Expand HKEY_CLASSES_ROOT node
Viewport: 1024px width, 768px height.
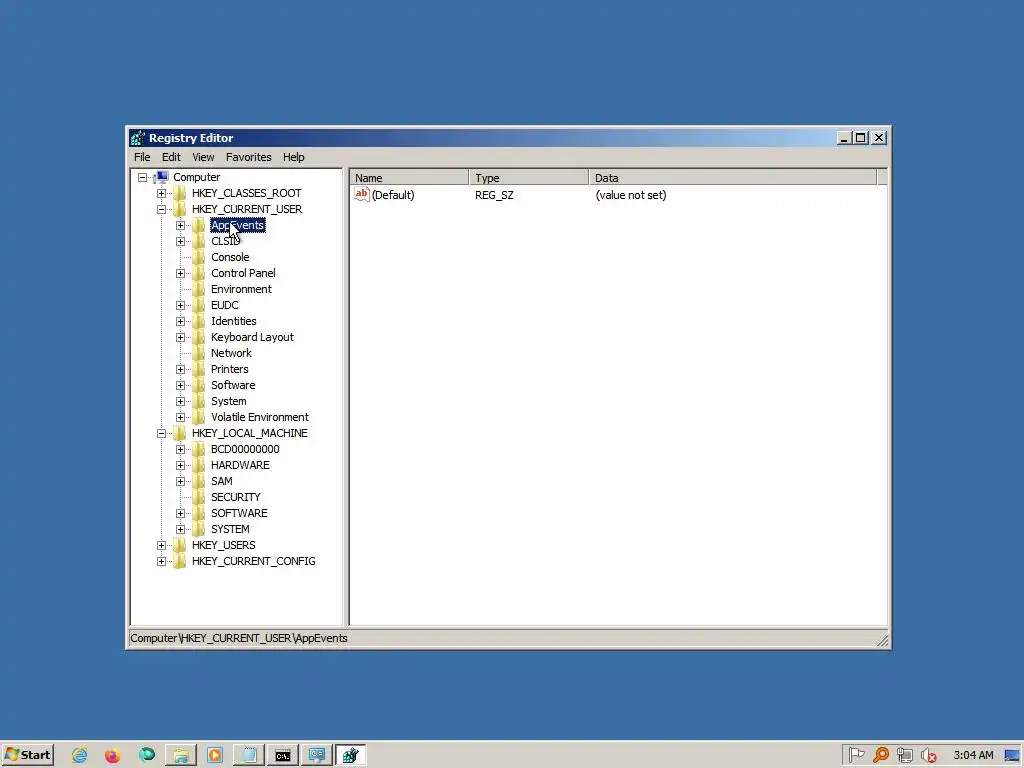tap(161, 193)
